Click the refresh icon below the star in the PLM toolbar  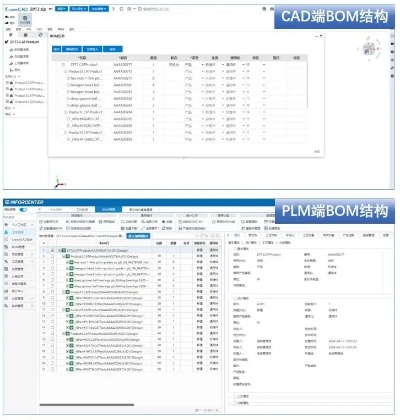163,228
